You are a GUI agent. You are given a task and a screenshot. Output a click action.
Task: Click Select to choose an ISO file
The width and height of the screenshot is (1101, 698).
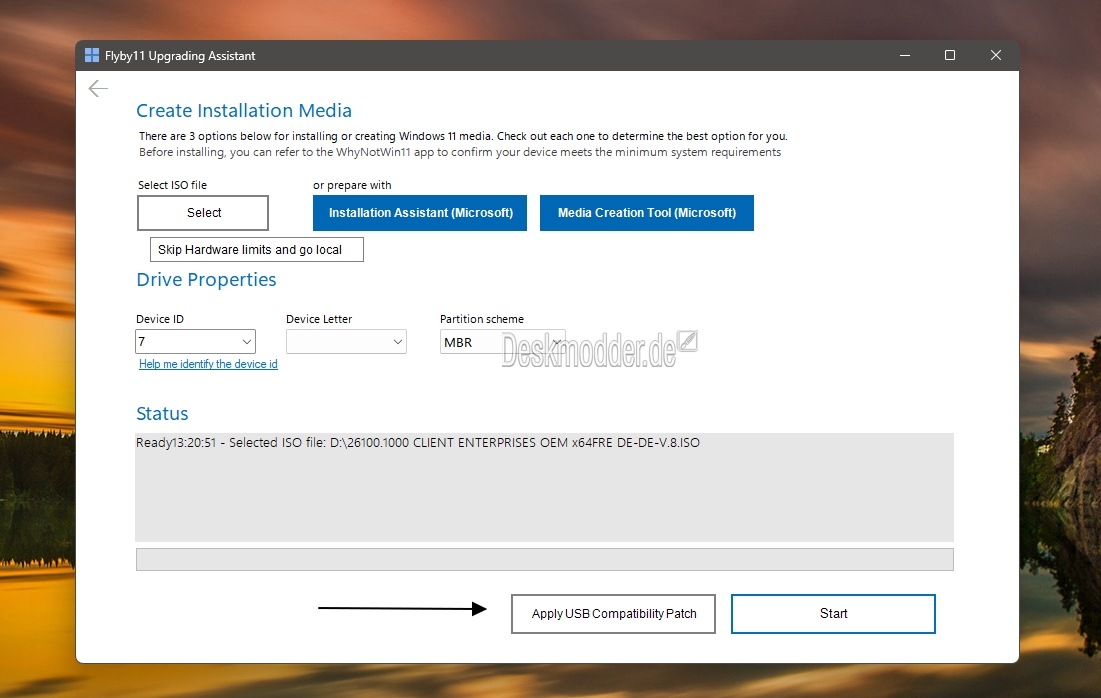pyautogui.click(x=203, y=213)
